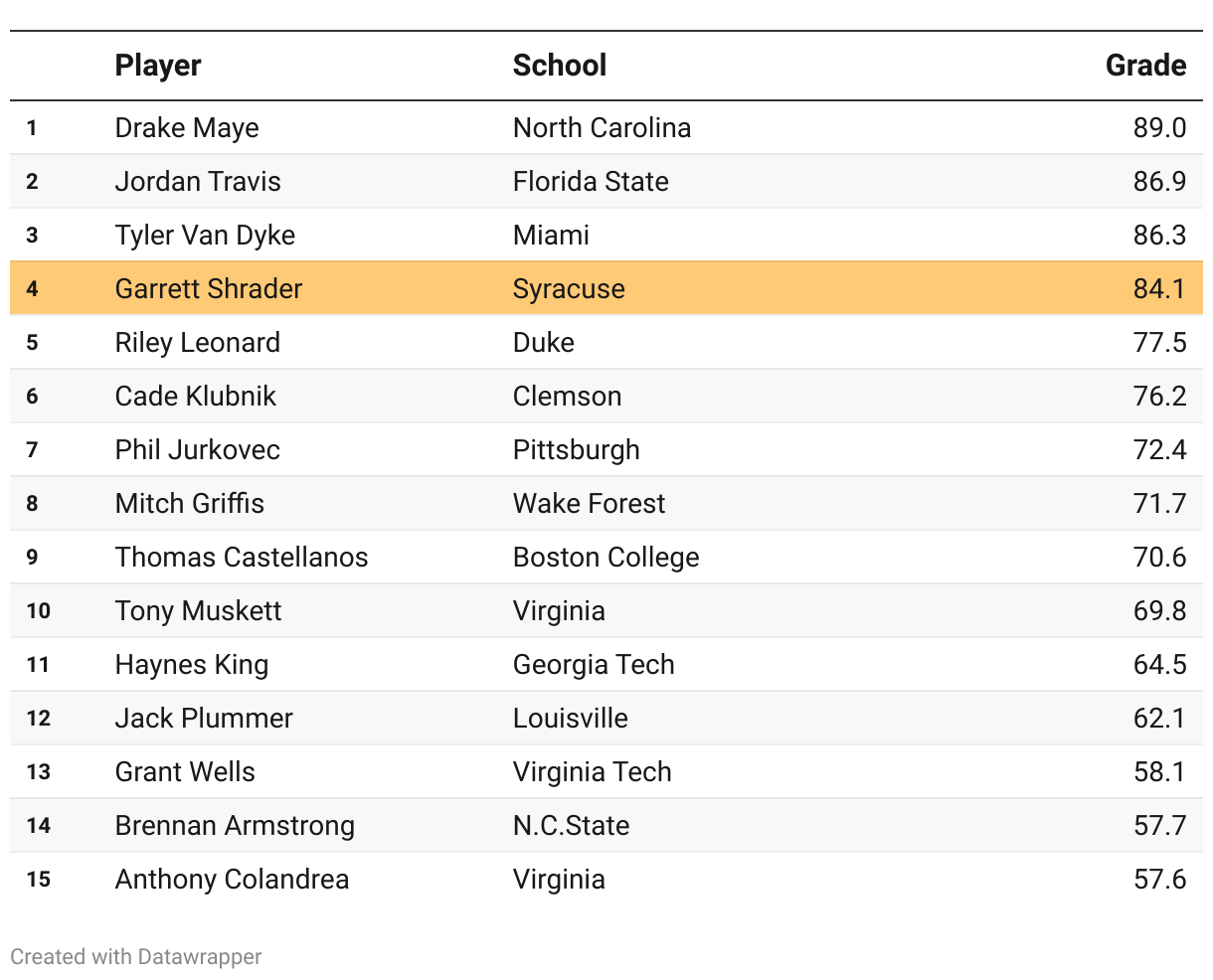Screen dimensions: 1213x980
Task: Click Anthony Colandrea's 57.6 grade
Action: click(x=1159, y=880)
